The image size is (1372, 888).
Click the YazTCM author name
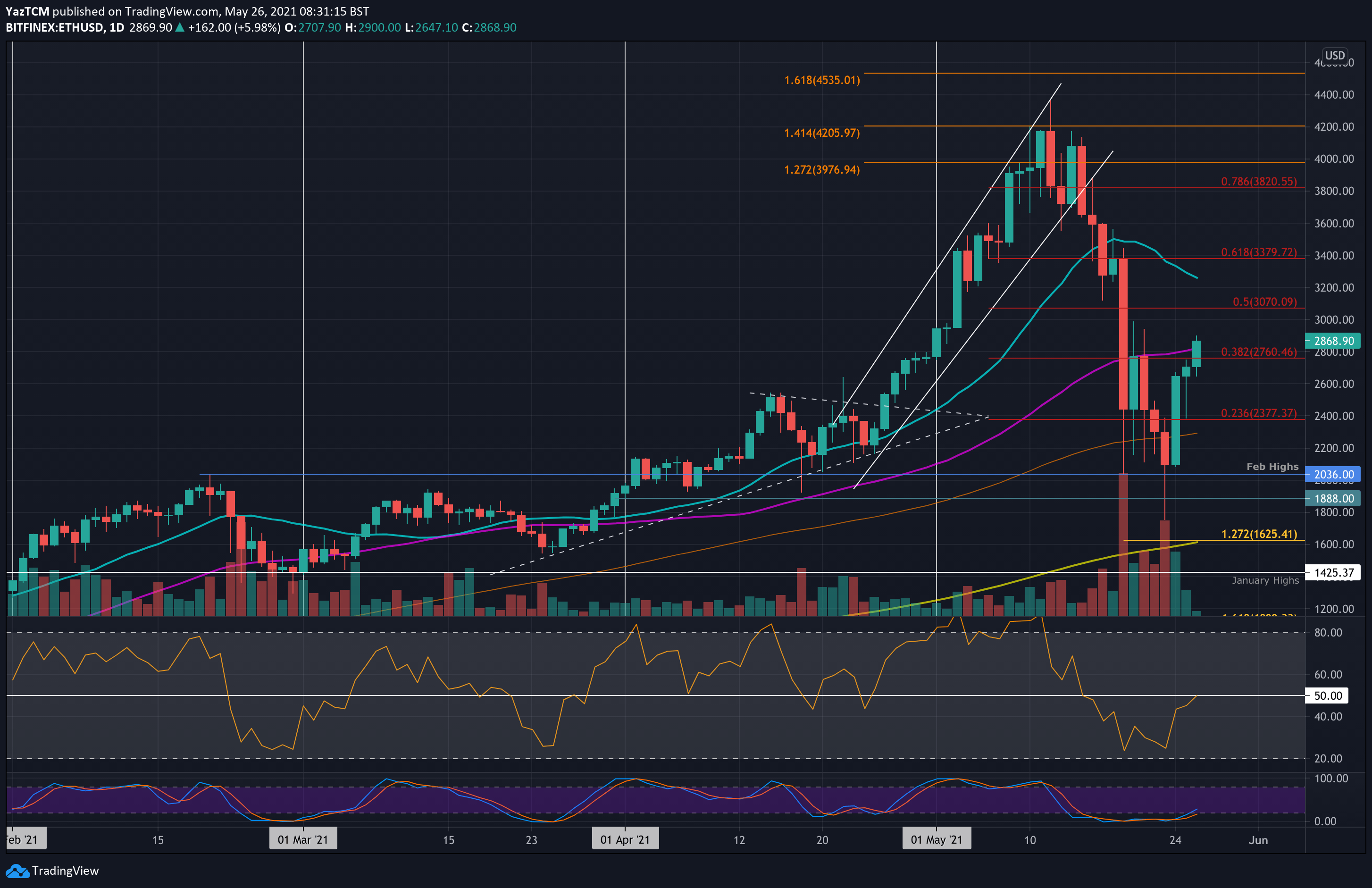(x=28, y=11)
